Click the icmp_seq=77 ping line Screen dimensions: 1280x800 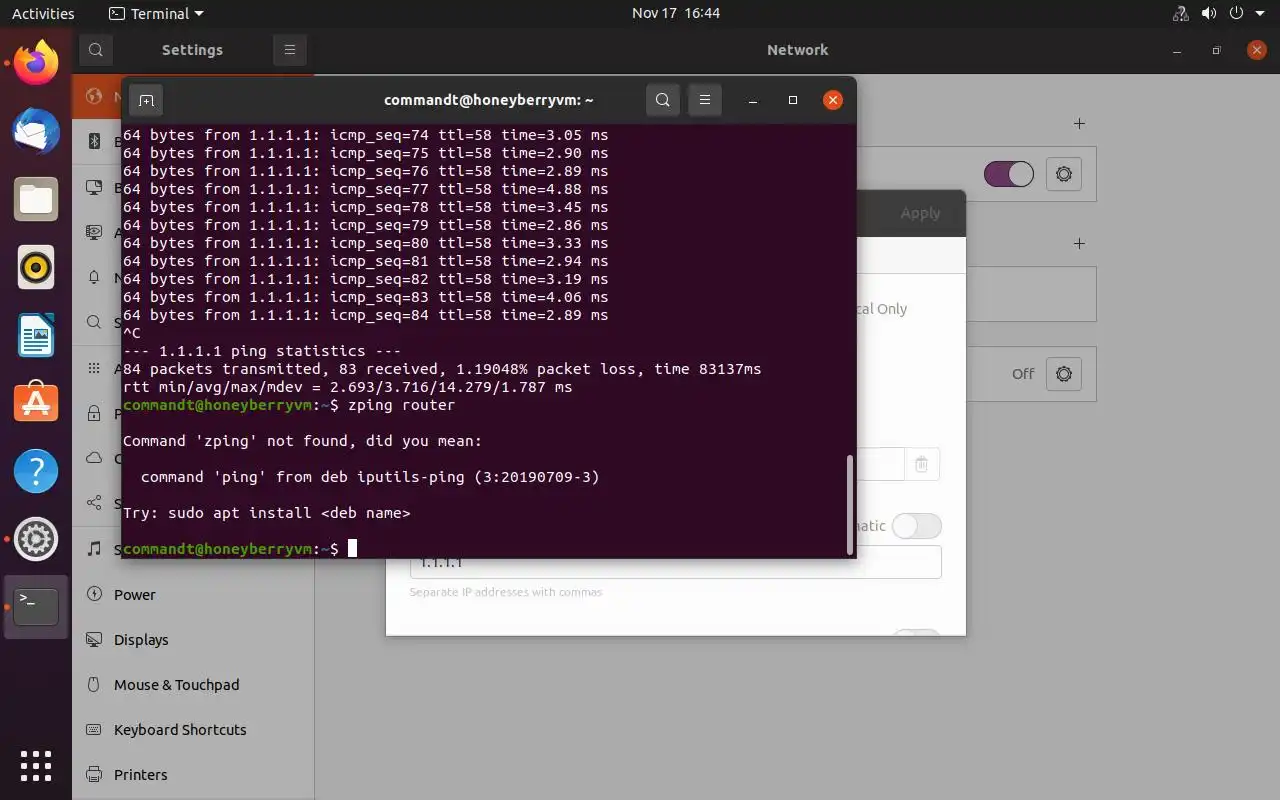(365, 189)
